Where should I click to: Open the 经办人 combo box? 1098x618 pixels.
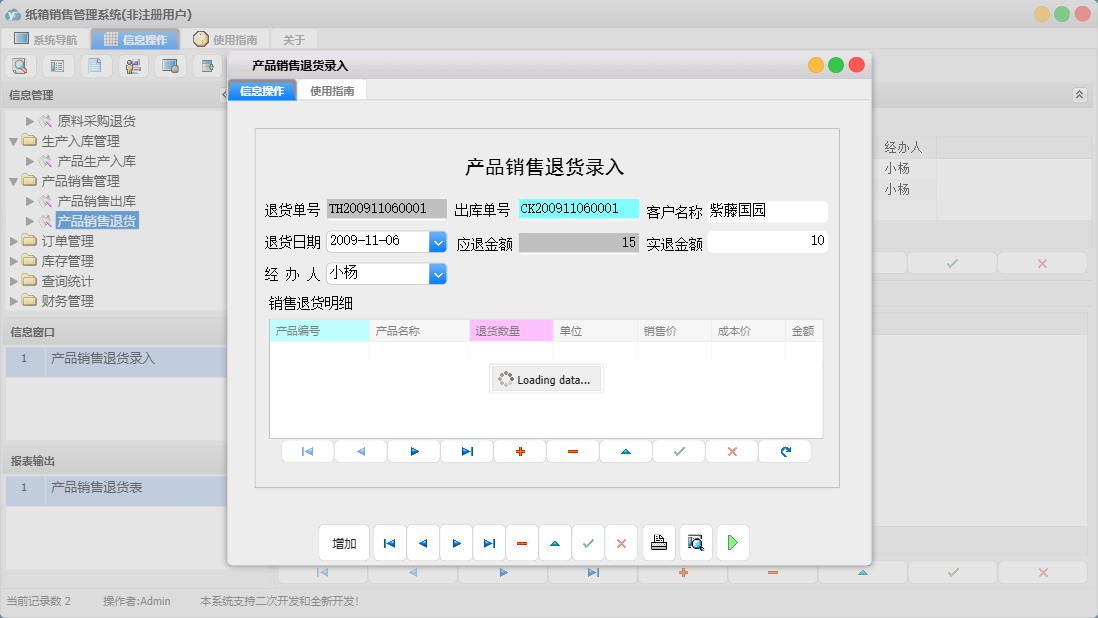(436, 273)
